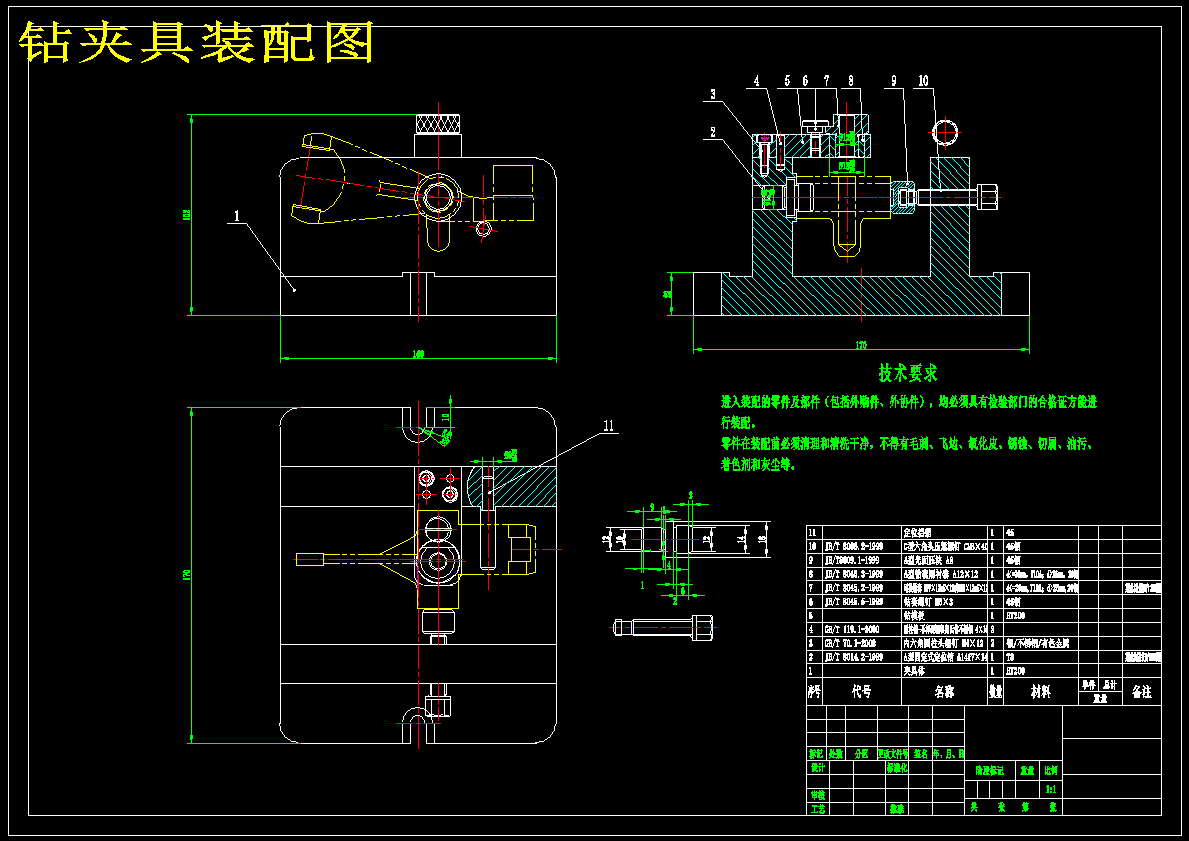Click the 标准化 label in the title block

point(897,767)
